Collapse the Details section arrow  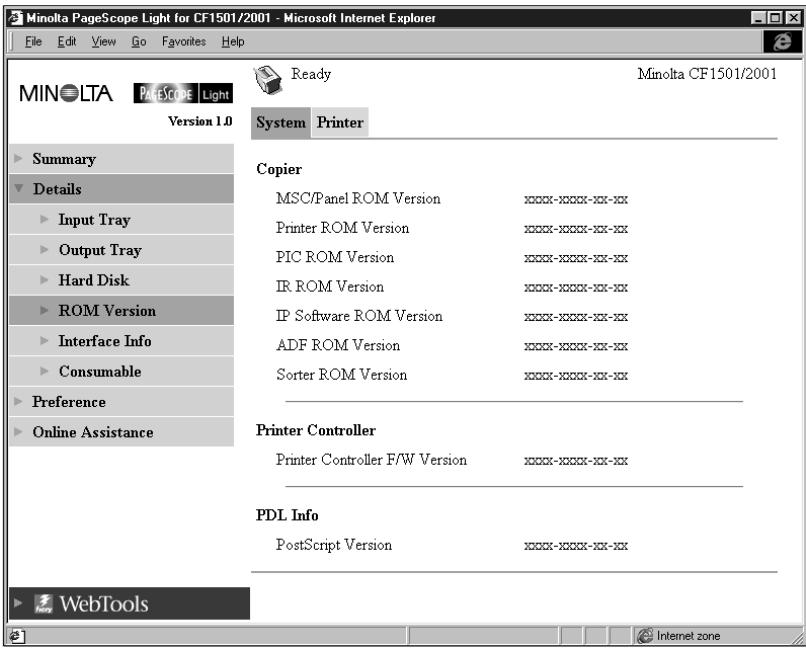click(x=19, y=188)
